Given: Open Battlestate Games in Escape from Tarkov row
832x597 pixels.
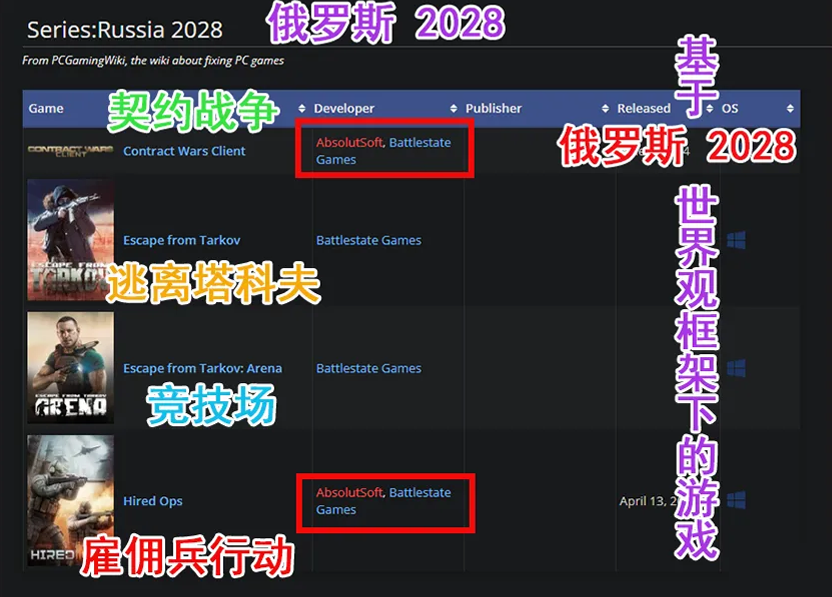Looking at the screenshot, I should tap(369, 240).
